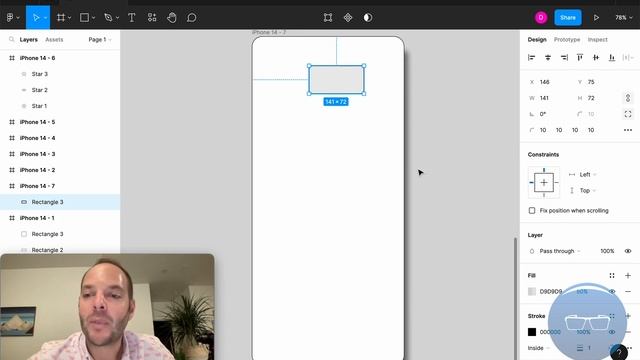Click the fill color swatch D9D9D9
The image size is (640, 360).
(x=532, y=291)
